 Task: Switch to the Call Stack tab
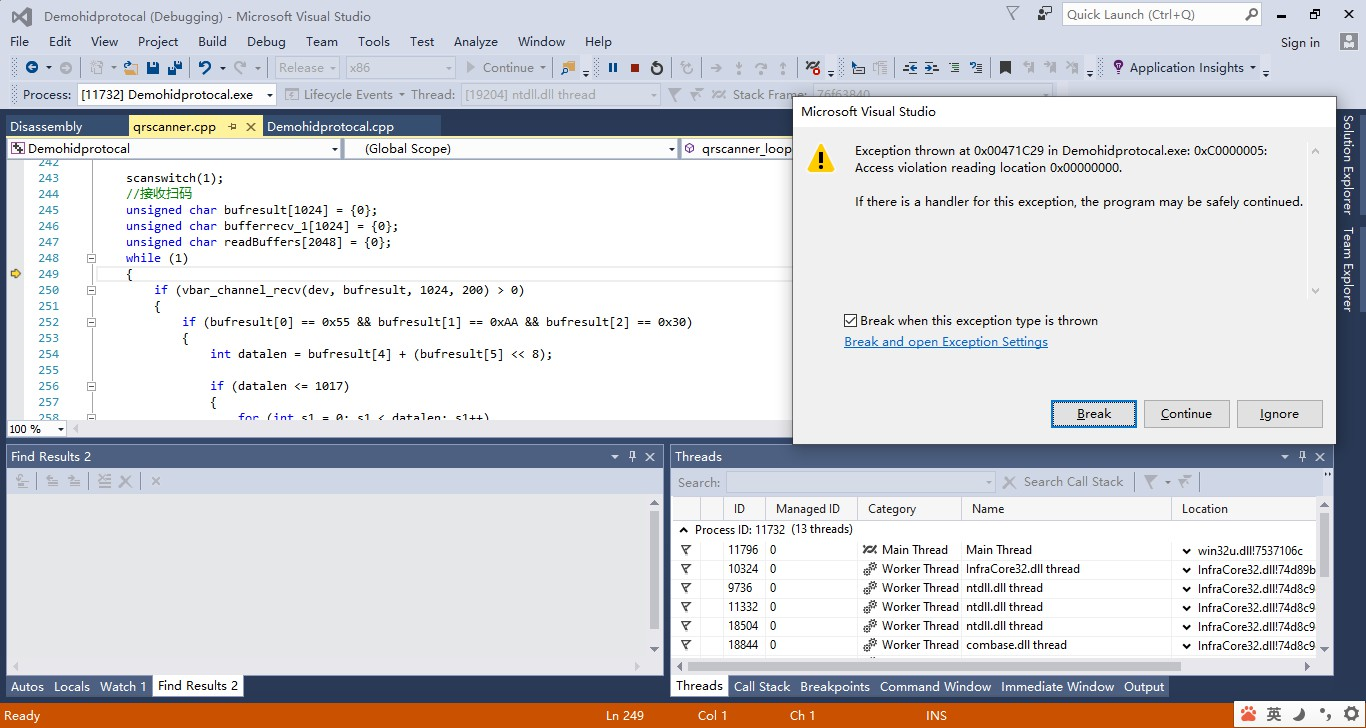point(762,686)
